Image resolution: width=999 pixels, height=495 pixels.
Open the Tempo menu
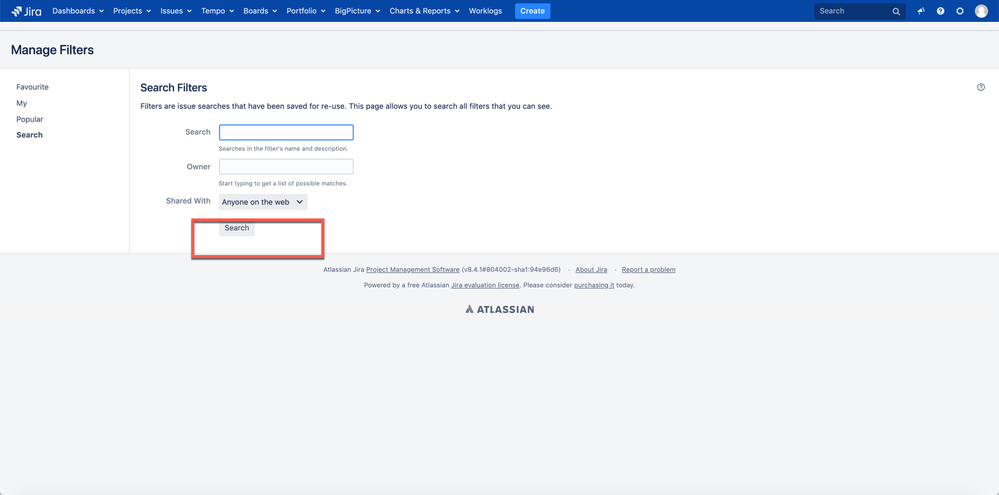(217, 11)
